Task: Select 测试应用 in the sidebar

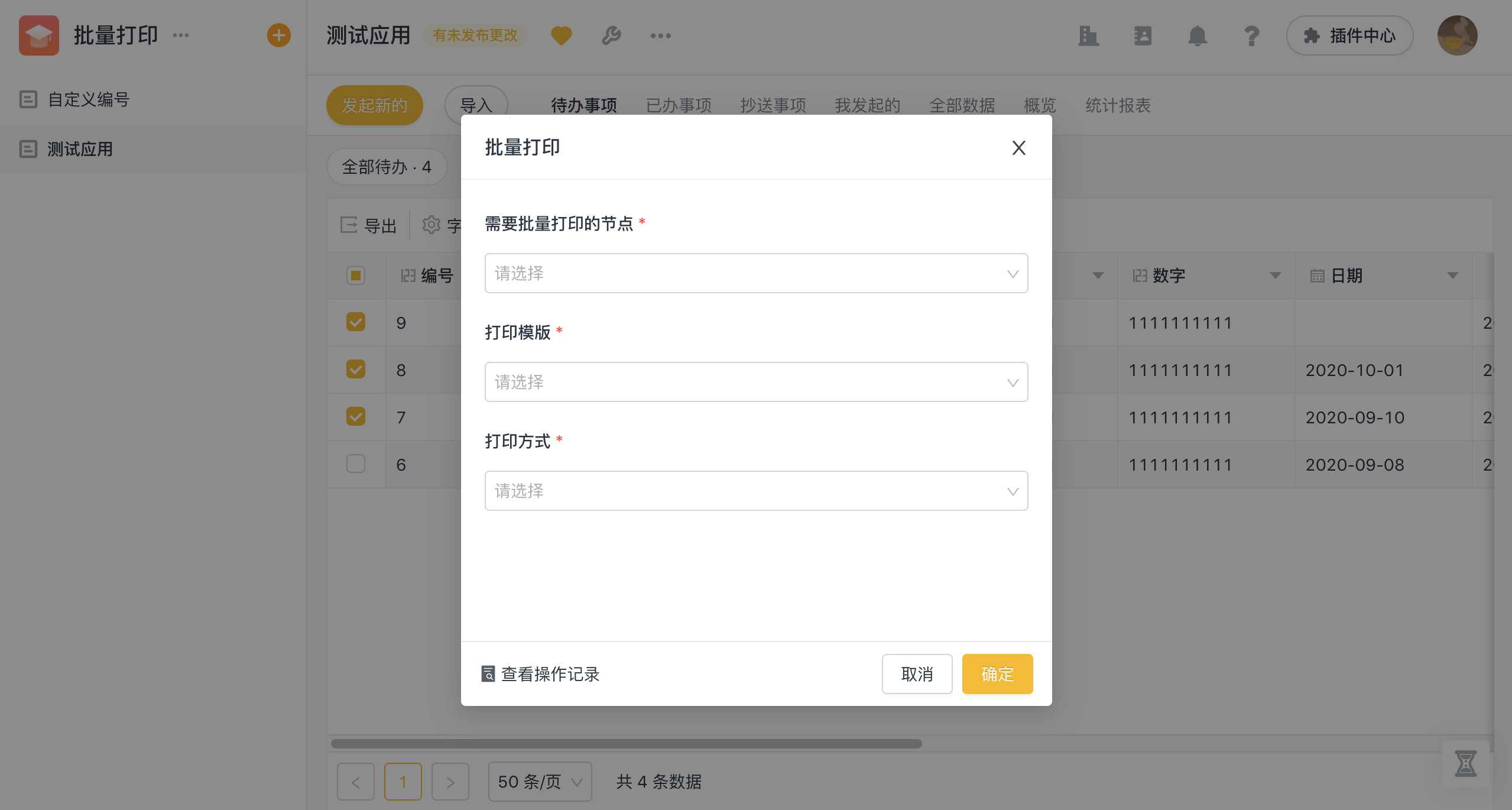Action: click(x=153, y=149)
